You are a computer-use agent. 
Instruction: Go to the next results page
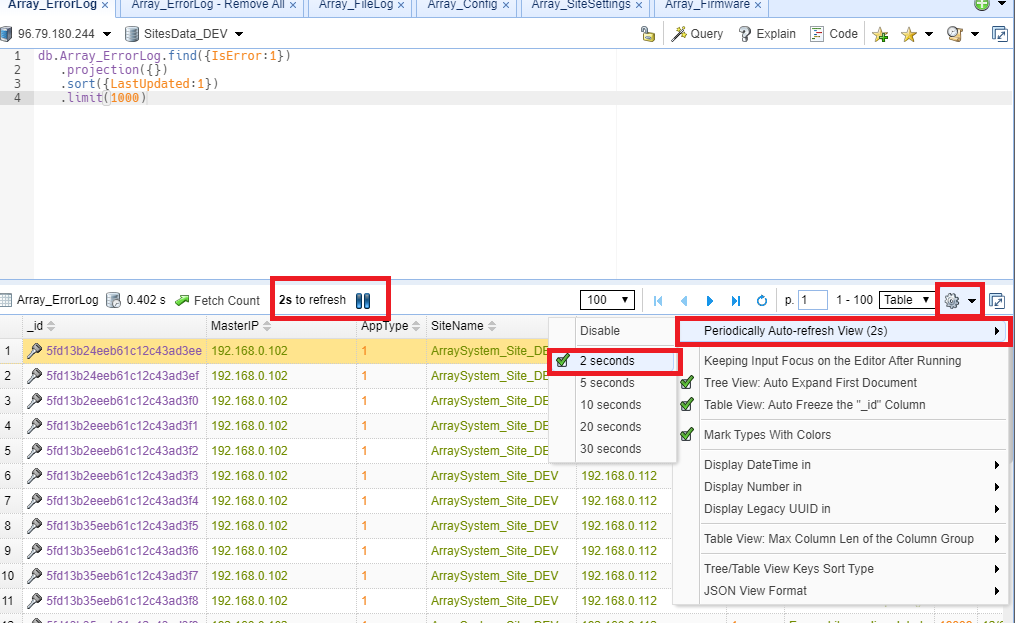[709, 300]
